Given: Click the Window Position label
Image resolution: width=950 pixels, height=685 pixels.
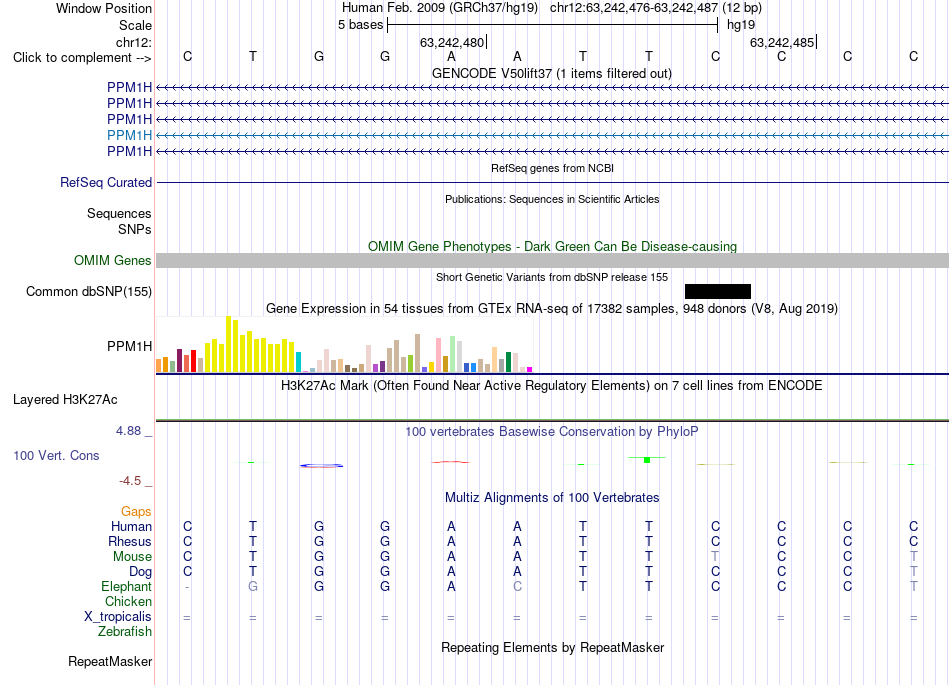Looking at the screenshot, I should [104, 8].
